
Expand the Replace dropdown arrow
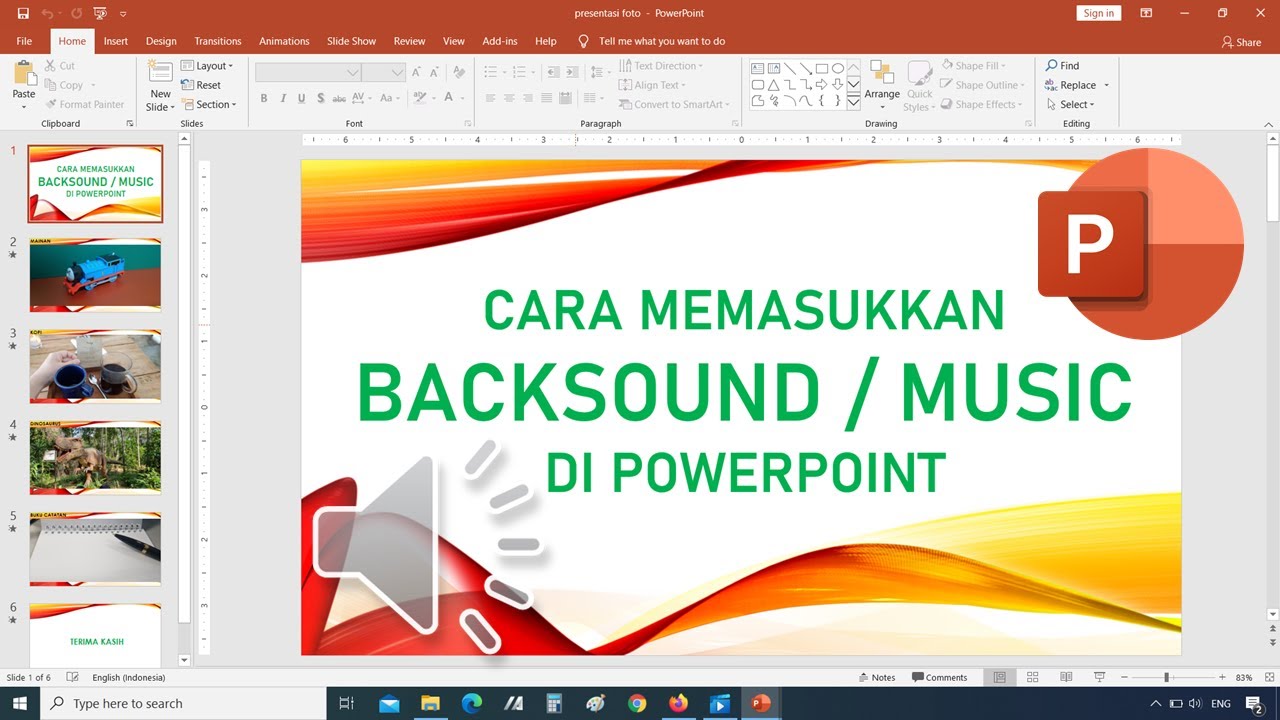click(x=1106, y=85)
